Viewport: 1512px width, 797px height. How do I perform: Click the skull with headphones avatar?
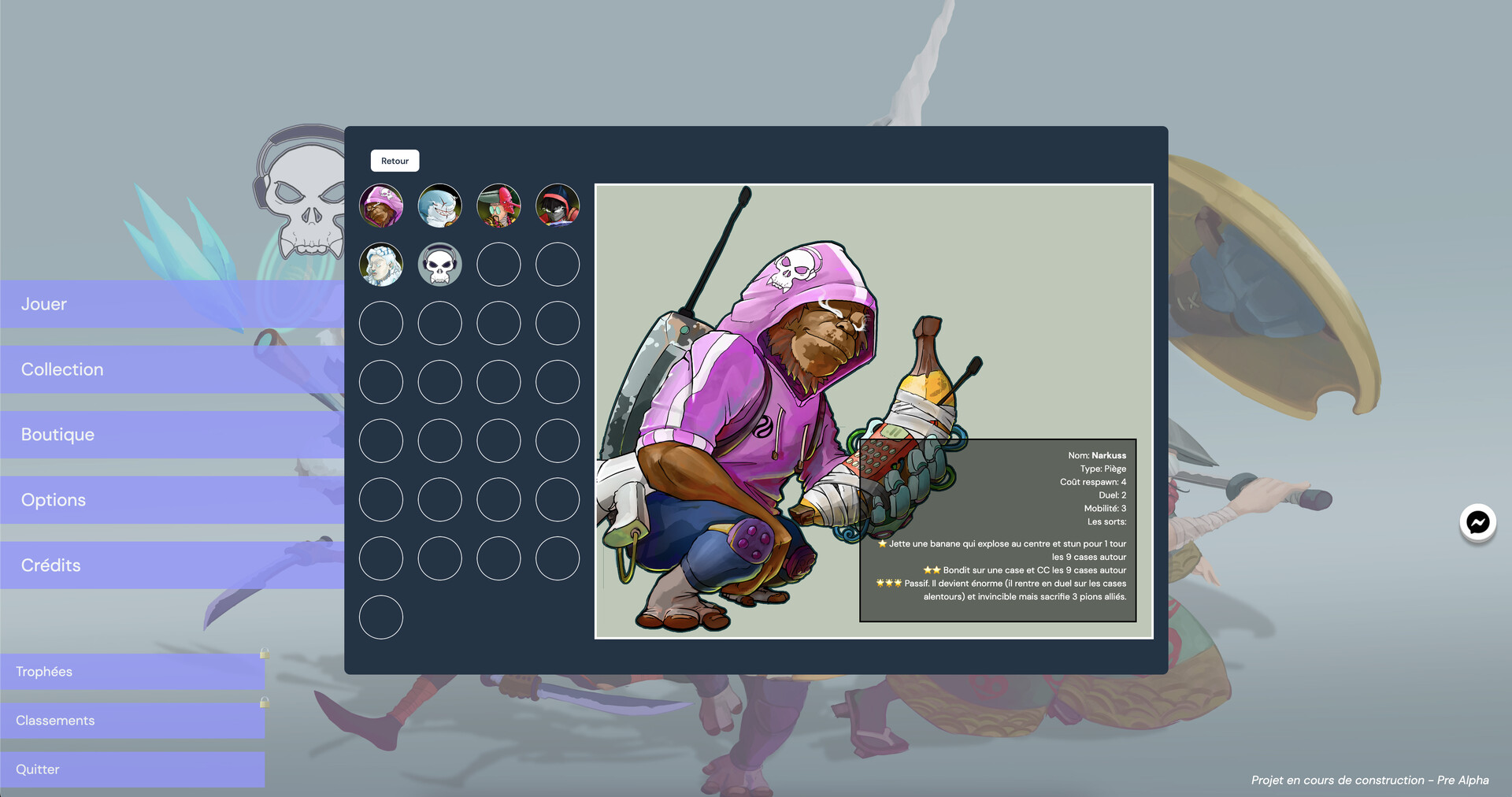[439, 265]
